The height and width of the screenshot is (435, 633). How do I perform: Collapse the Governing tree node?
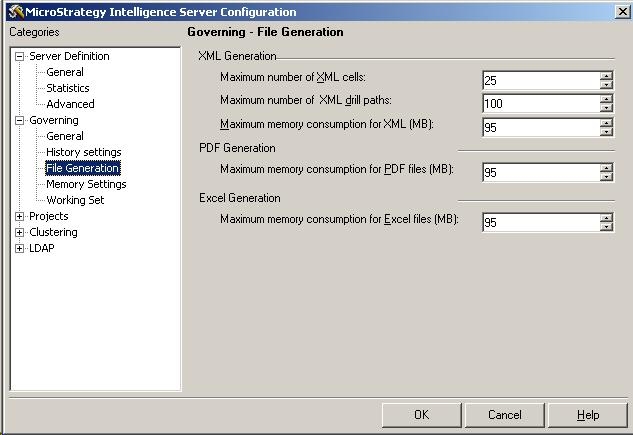(19, 120)
